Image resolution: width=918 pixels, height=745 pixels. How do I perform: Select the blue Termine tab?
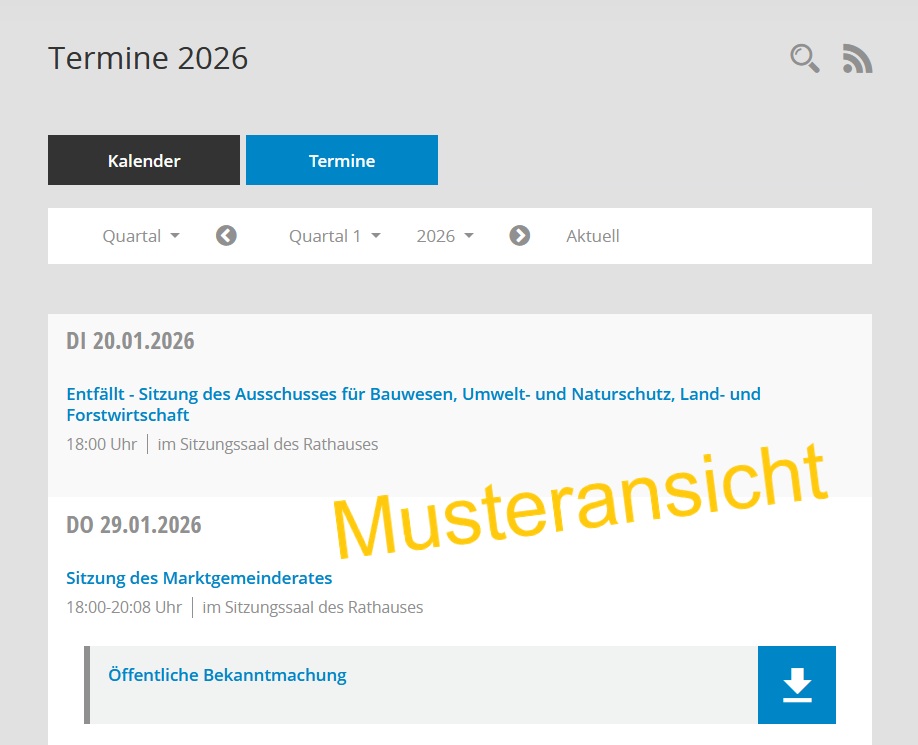click(342, 161)
